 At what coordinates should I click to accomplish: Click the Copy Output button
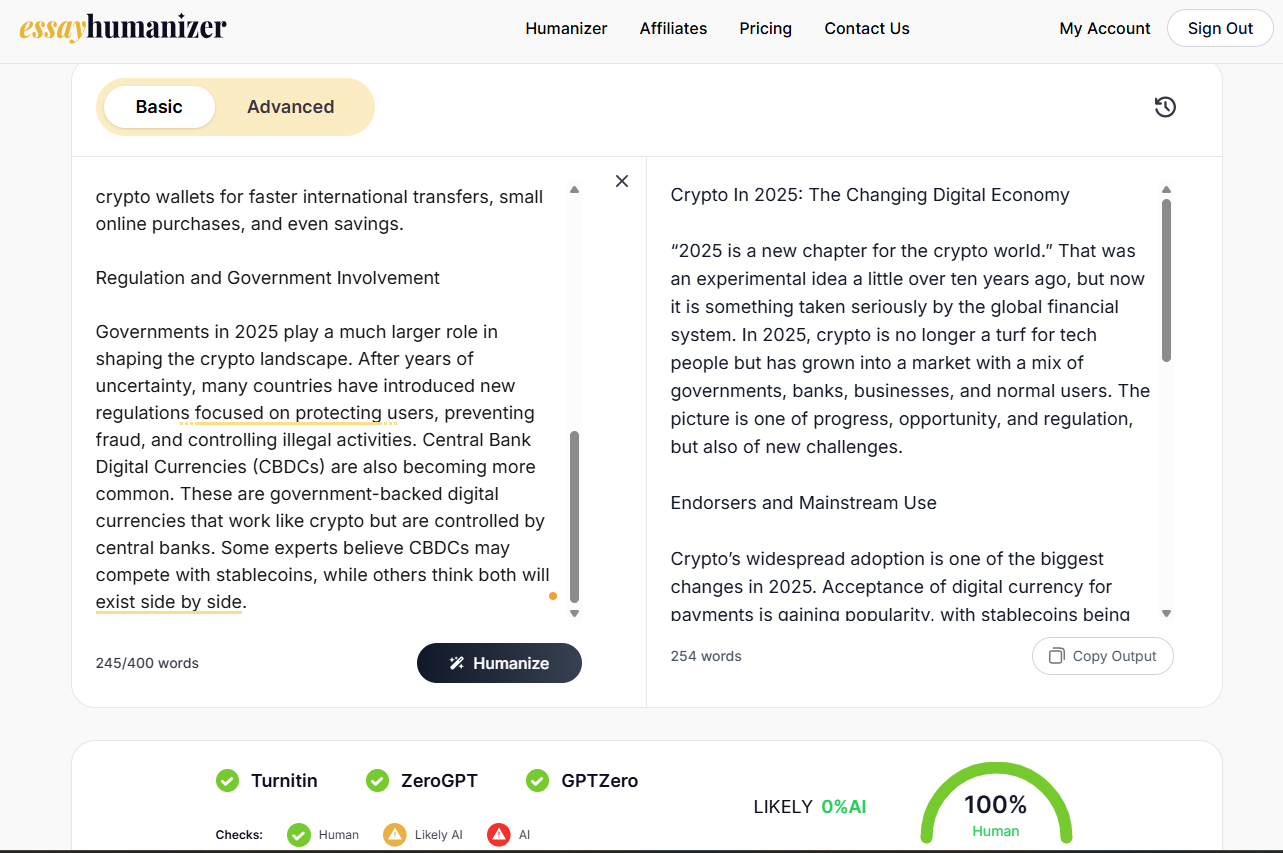point(1102,656)
